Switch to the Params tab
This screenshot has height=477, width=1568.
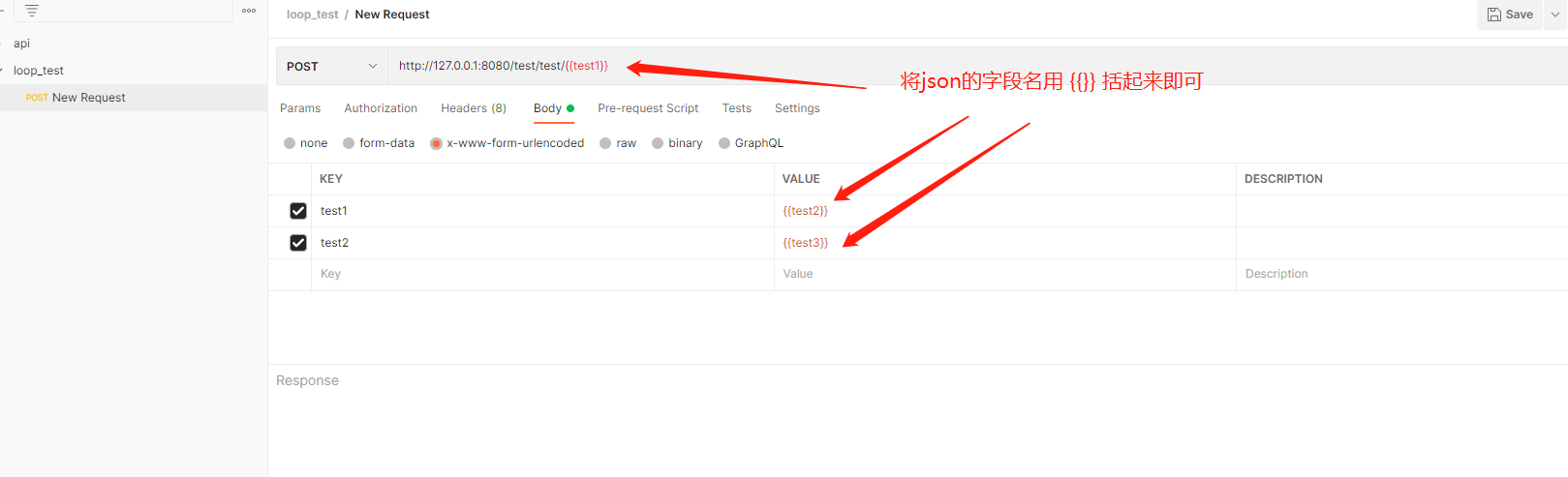pos(300,108)
